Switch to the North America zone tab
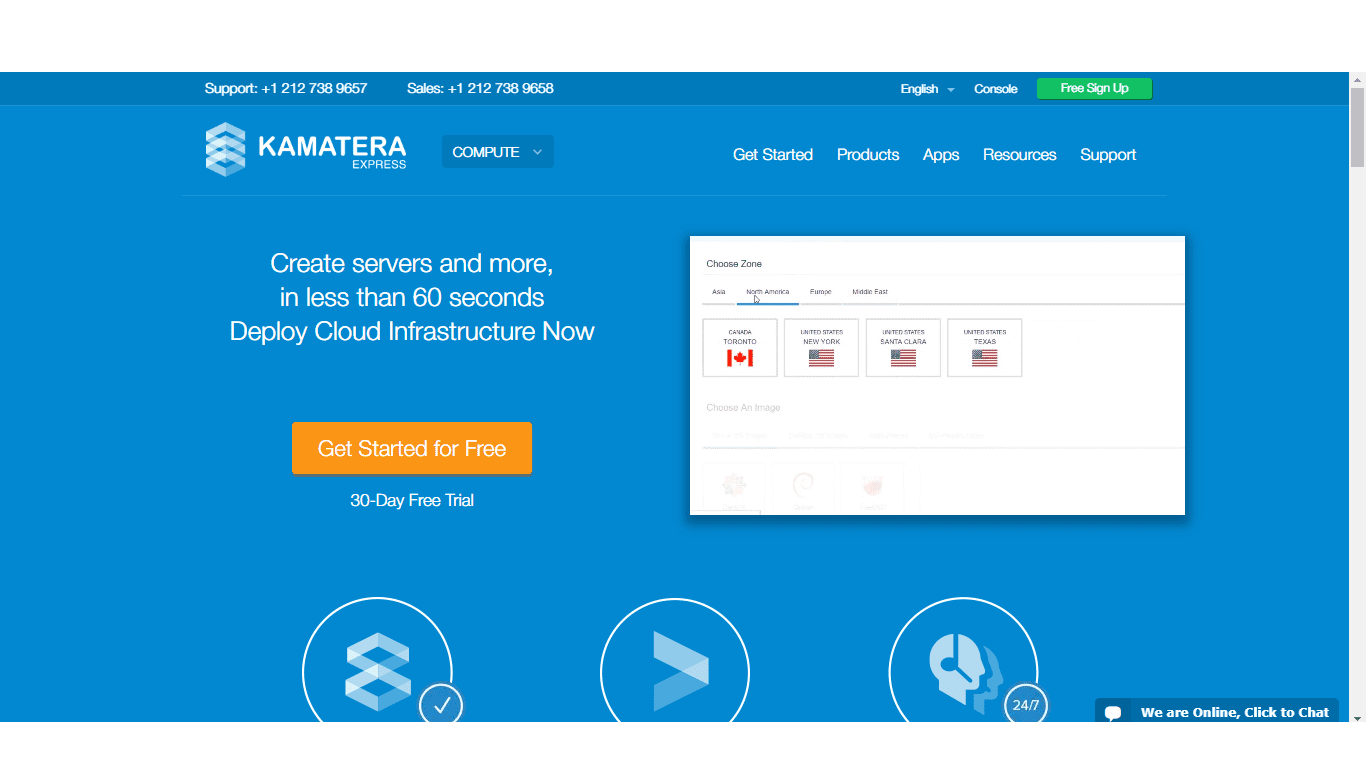 pos(768,292)
